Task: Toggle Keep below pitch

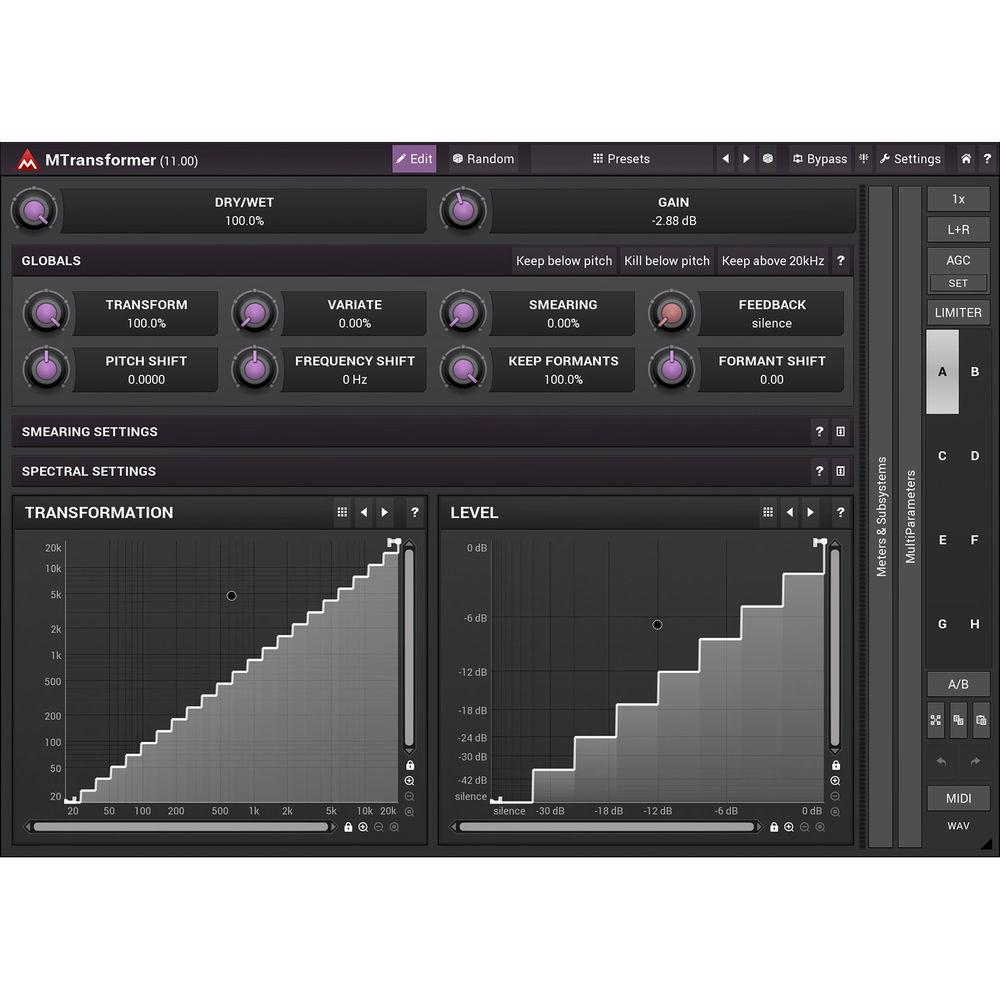Action: point(563,261)
